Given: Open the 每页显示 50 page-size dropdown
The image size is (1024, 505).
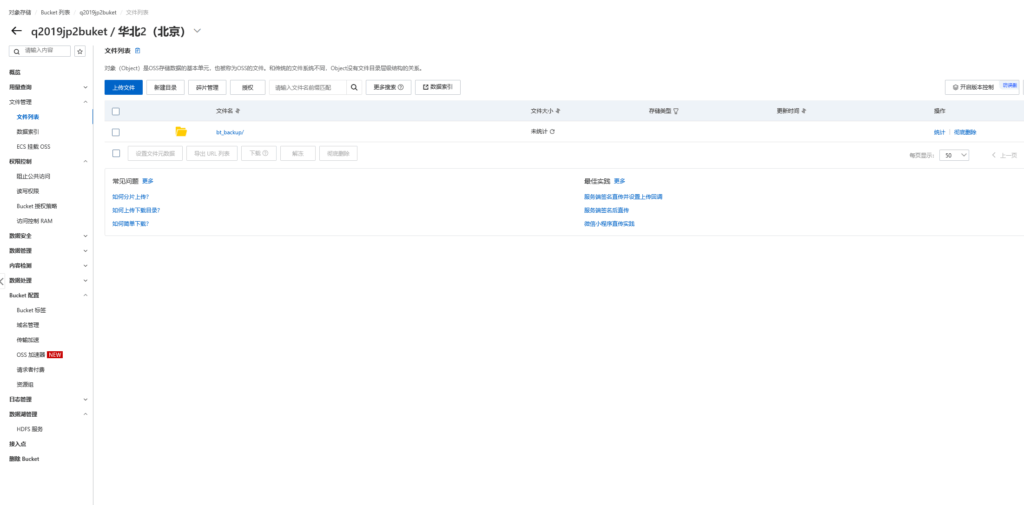Looking at the screenshot, I should click(x=954, y=155).
